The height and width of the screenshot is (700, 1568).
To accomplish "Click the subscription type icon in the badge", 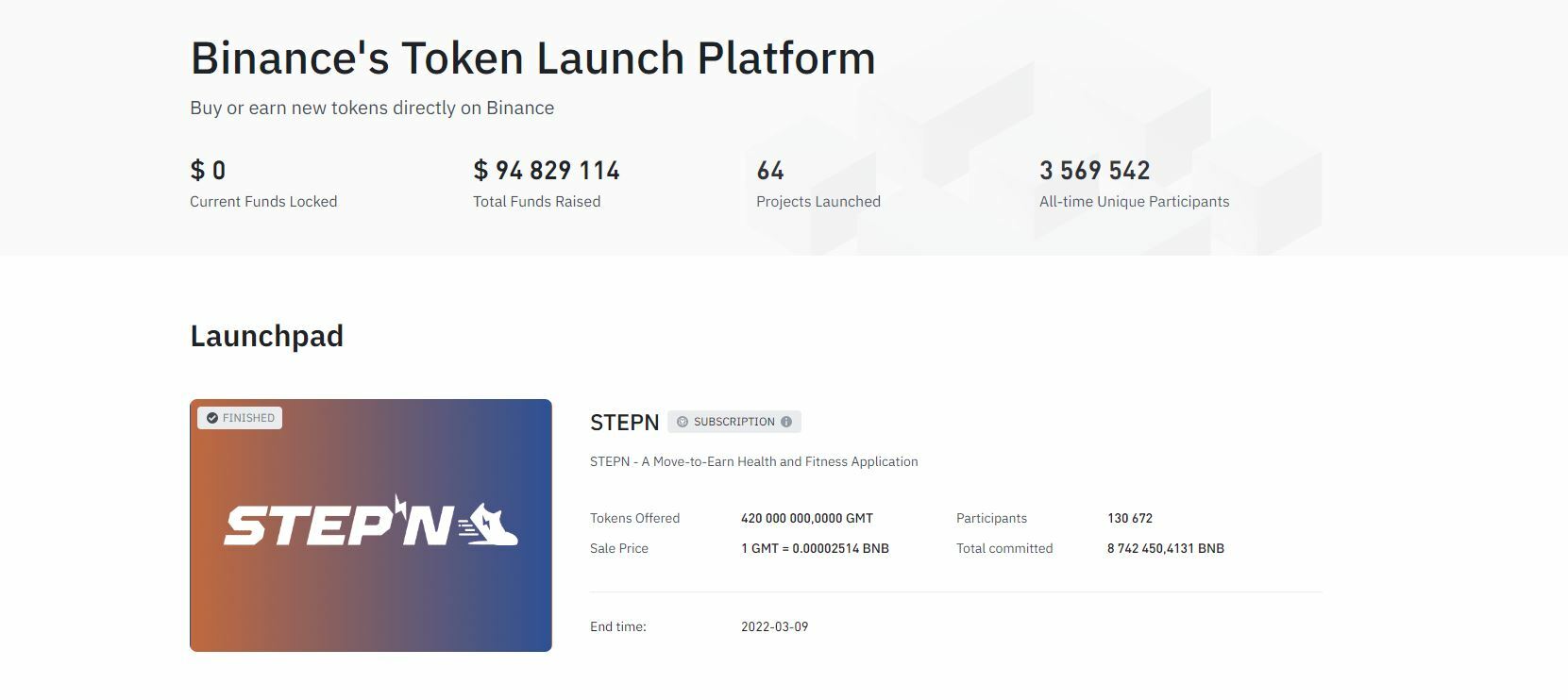I will [683, 422].
